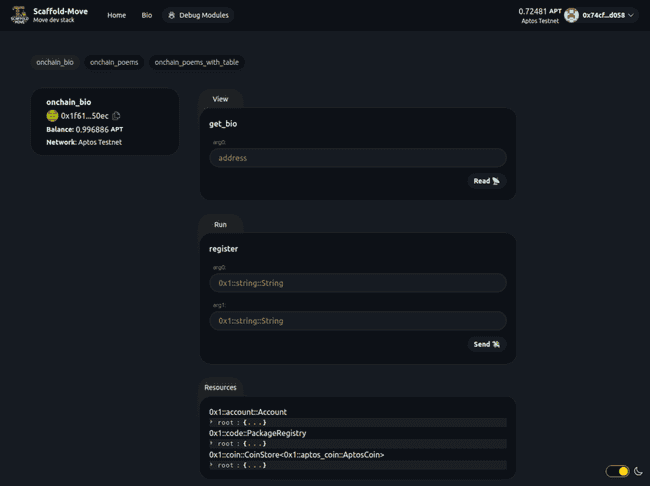Toggle the dark mode switch
The width and height of the screenshot is (650, 486).
click(618, 471)
